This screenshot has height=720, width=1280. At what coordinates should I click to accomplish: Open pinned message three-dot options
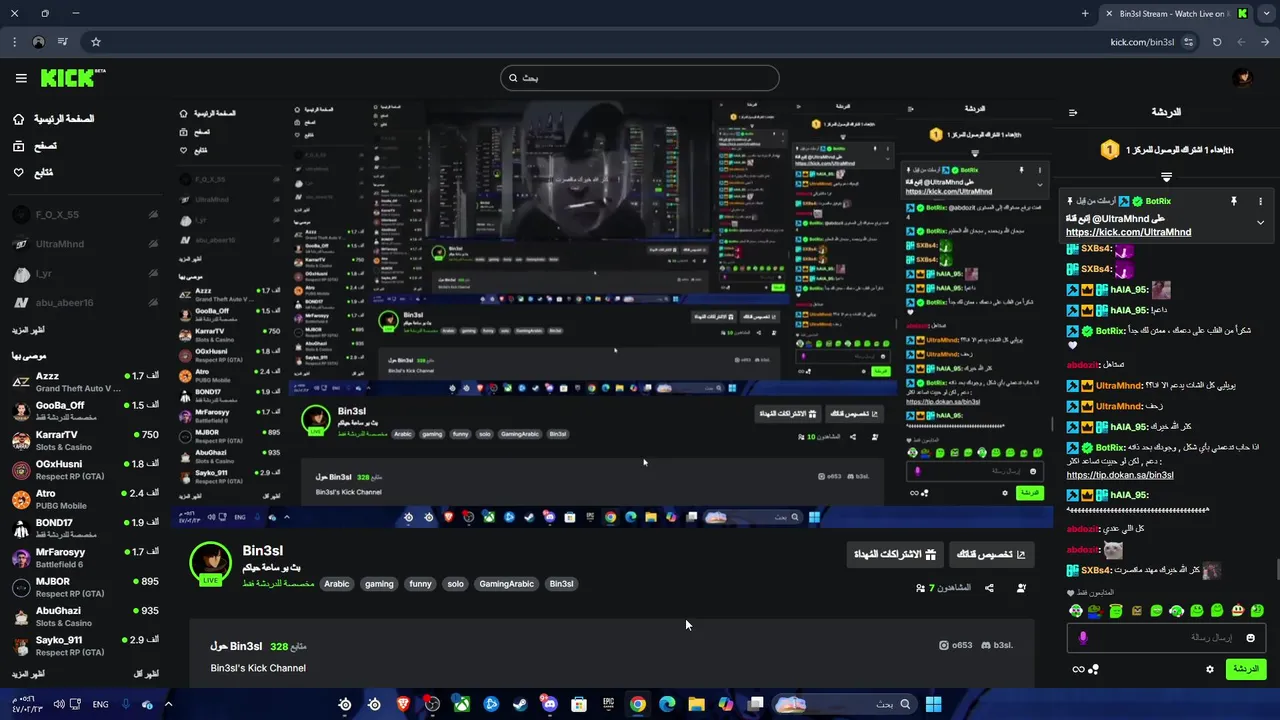1260,201
